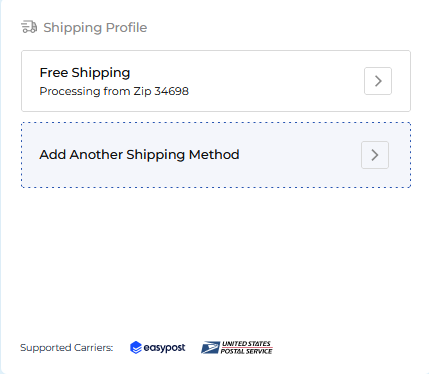Viewport: 429px width, 374px height.
Task: Click the delivery truck icon beside Shipping Profile
Action: coord(29,27)
